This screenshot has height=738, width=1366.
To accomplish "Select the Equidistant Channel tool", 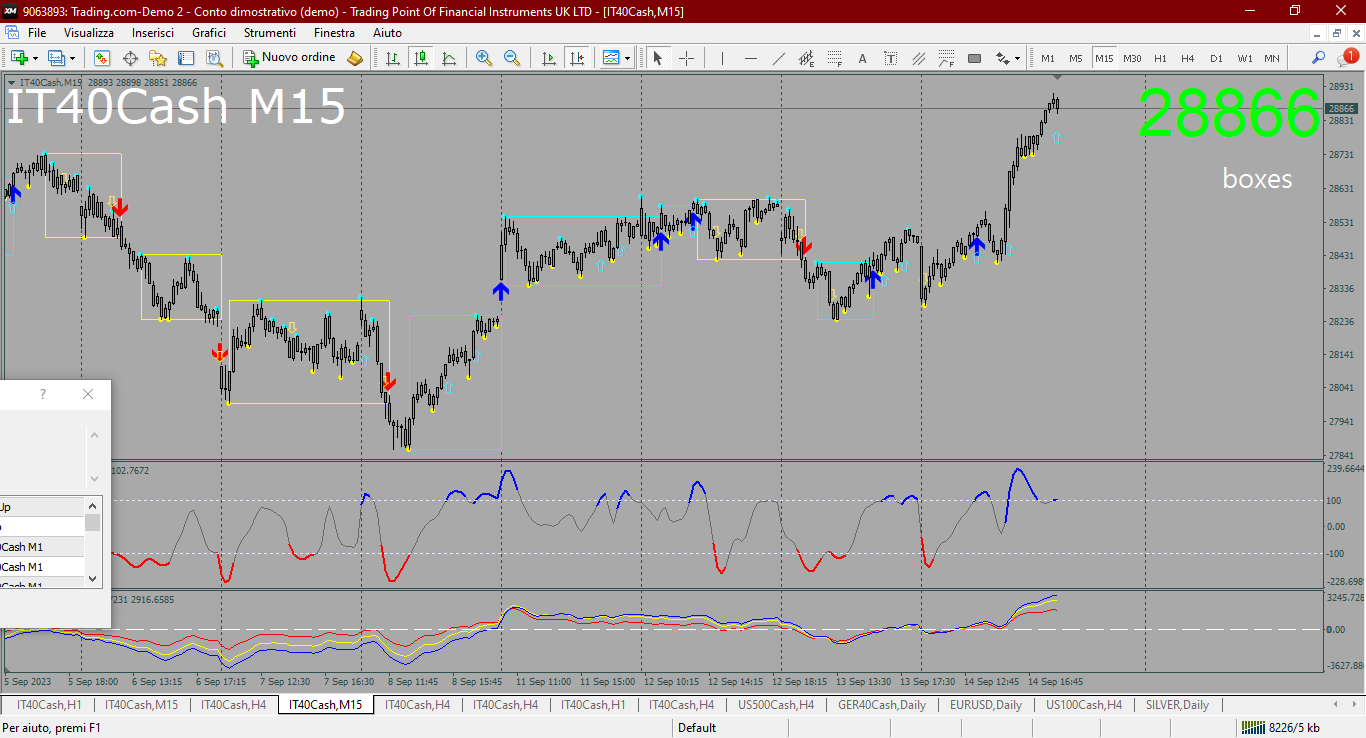I will 807,58.
